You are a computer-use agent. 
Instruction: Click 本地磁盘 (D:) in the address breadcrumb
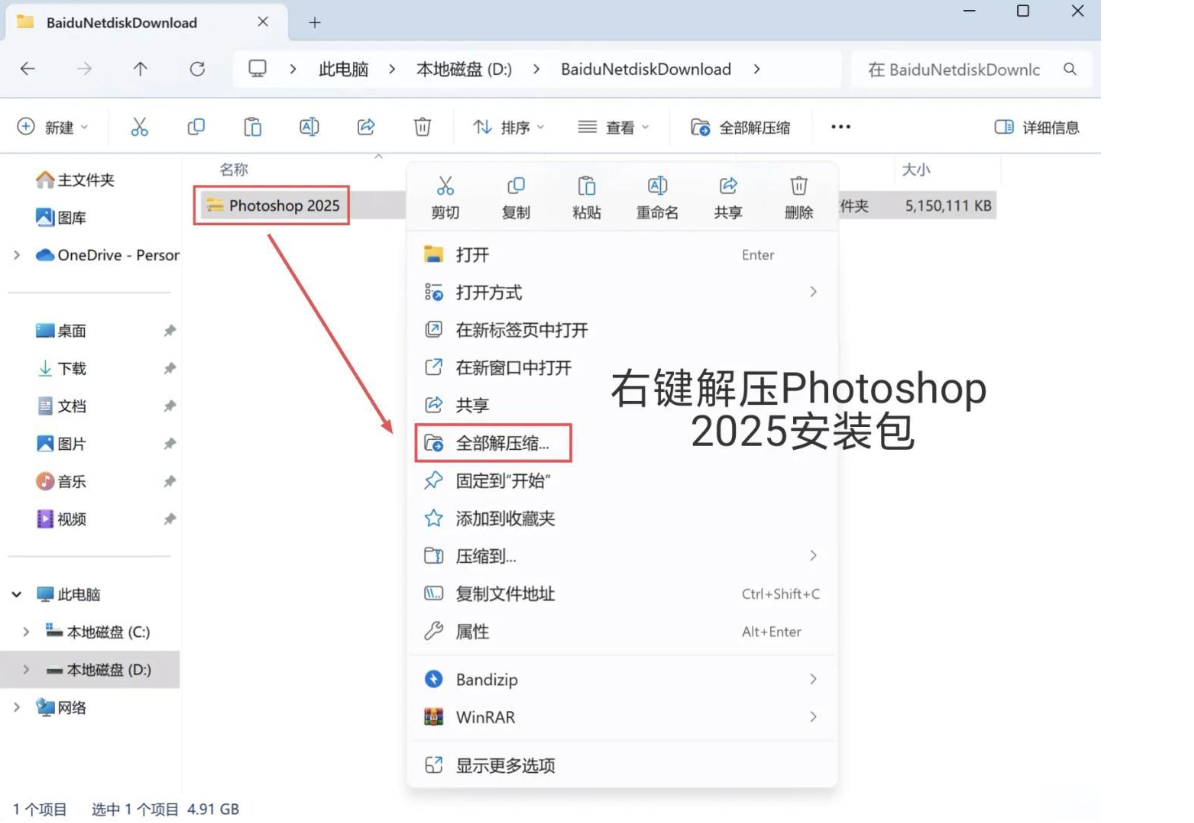click(x=464, y=69)
